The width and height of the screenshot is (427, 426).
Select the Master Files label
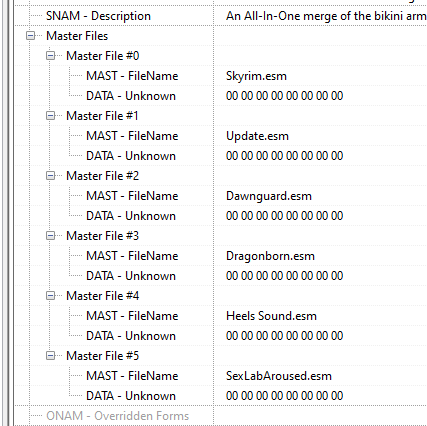77,36
